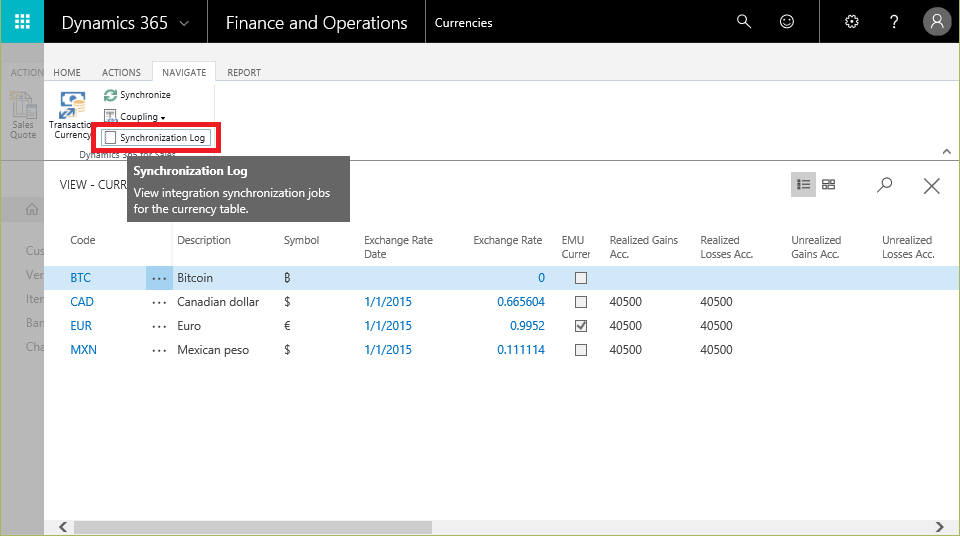
Task: Click EUR realized gains account 40500
Action: tap(626, 325)
